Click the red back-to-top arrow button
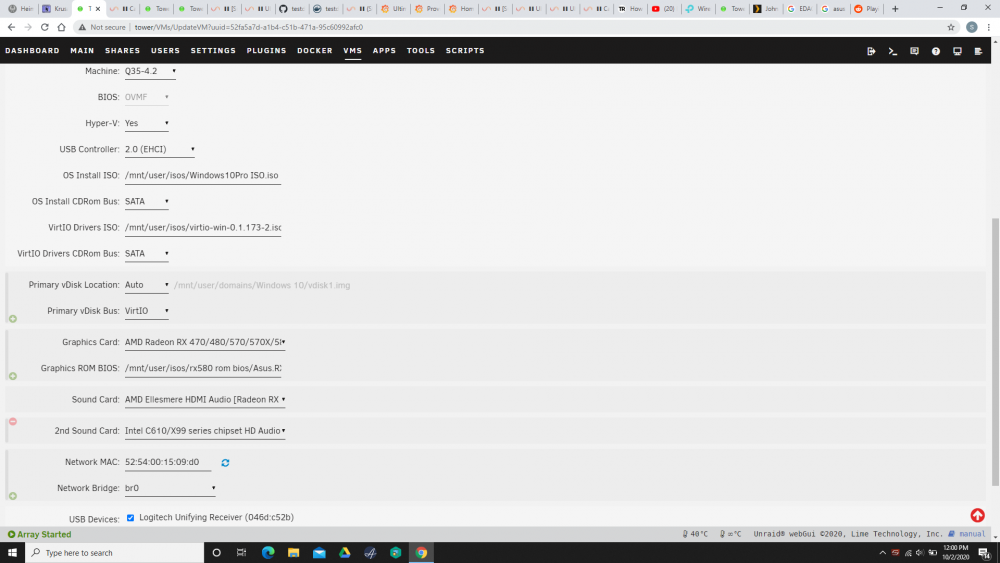The image size is (1000, 563). 978,515
